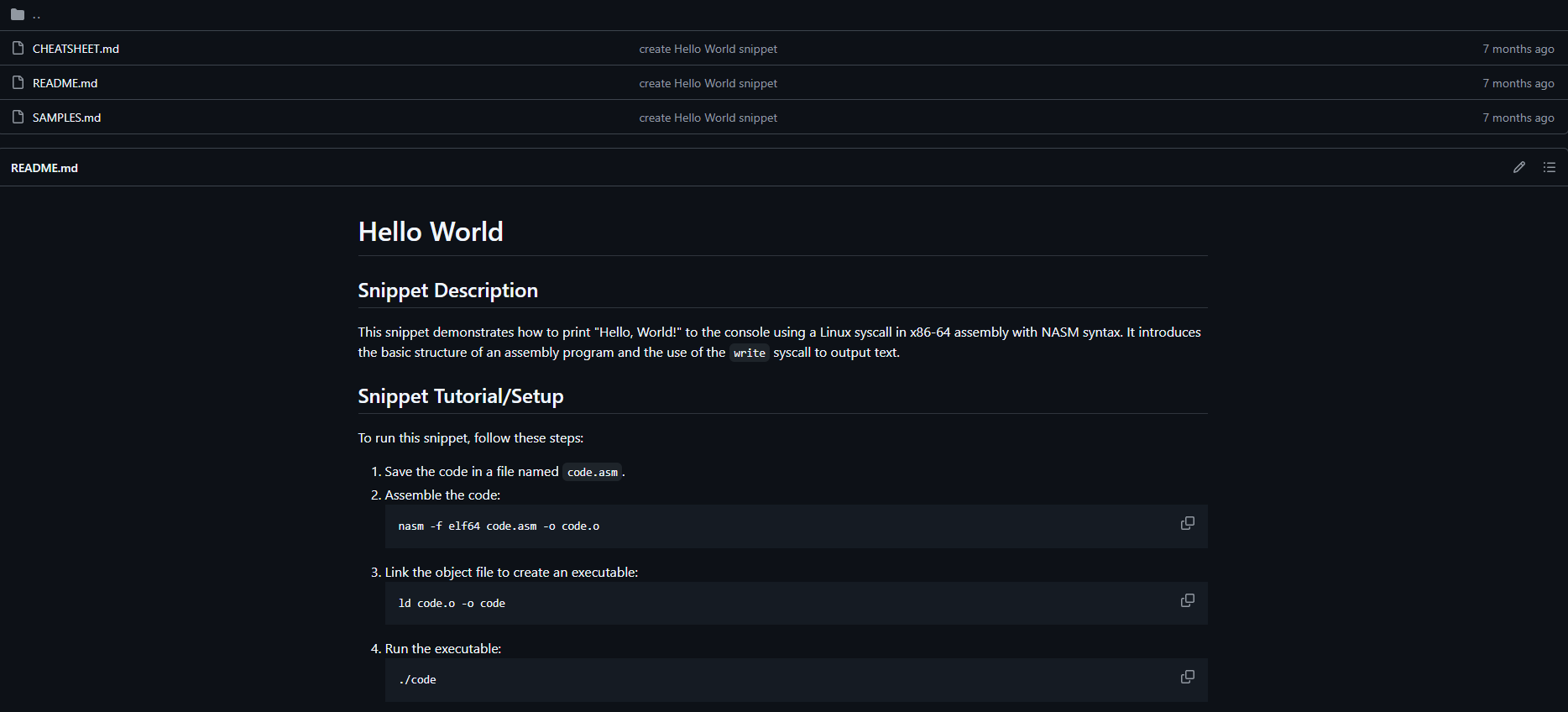
Task: Open commit message for CHEATSHEET.md row
Action: click(x=708, y=49)
